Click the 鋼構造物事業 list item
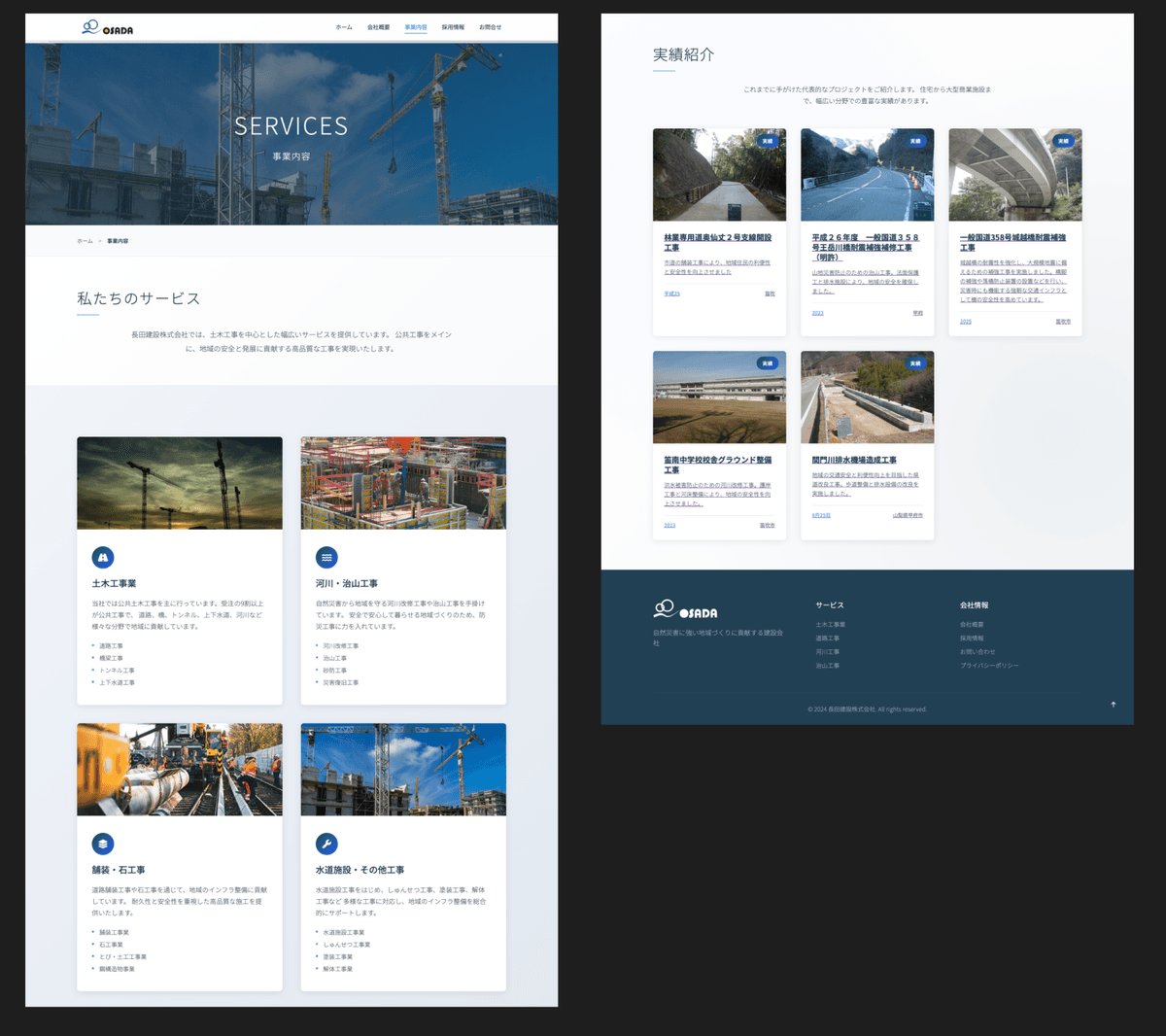This screenshot has height=1036, width=1166. (117, 969)
